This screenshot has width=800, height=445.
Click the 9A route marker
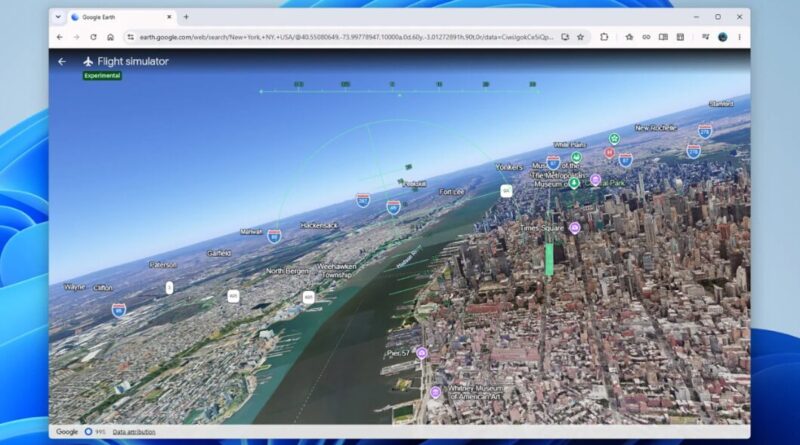coord(506,191)
